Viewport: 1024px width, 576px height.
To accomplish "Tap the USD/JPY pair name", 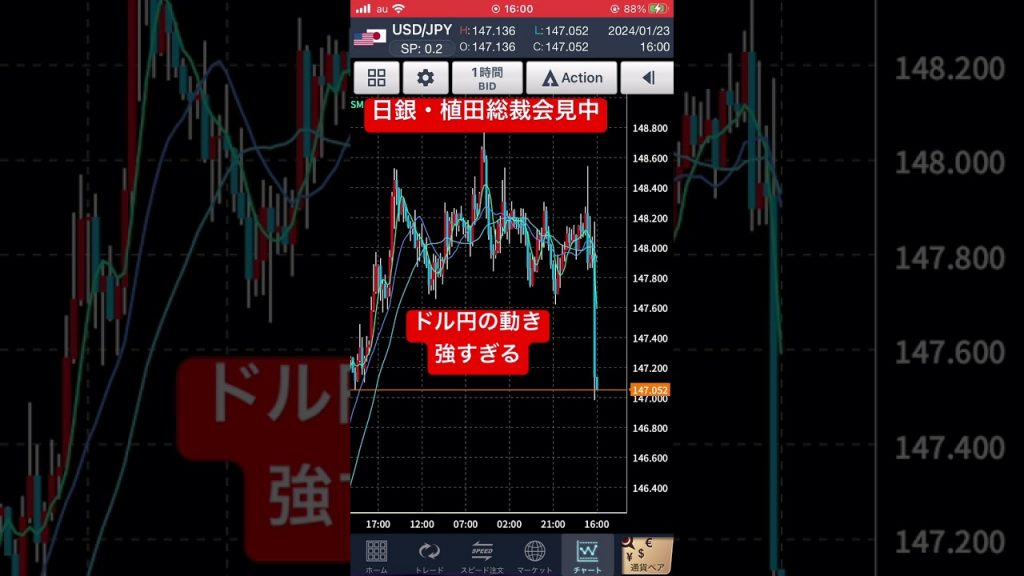I will (x=420, y=32).
